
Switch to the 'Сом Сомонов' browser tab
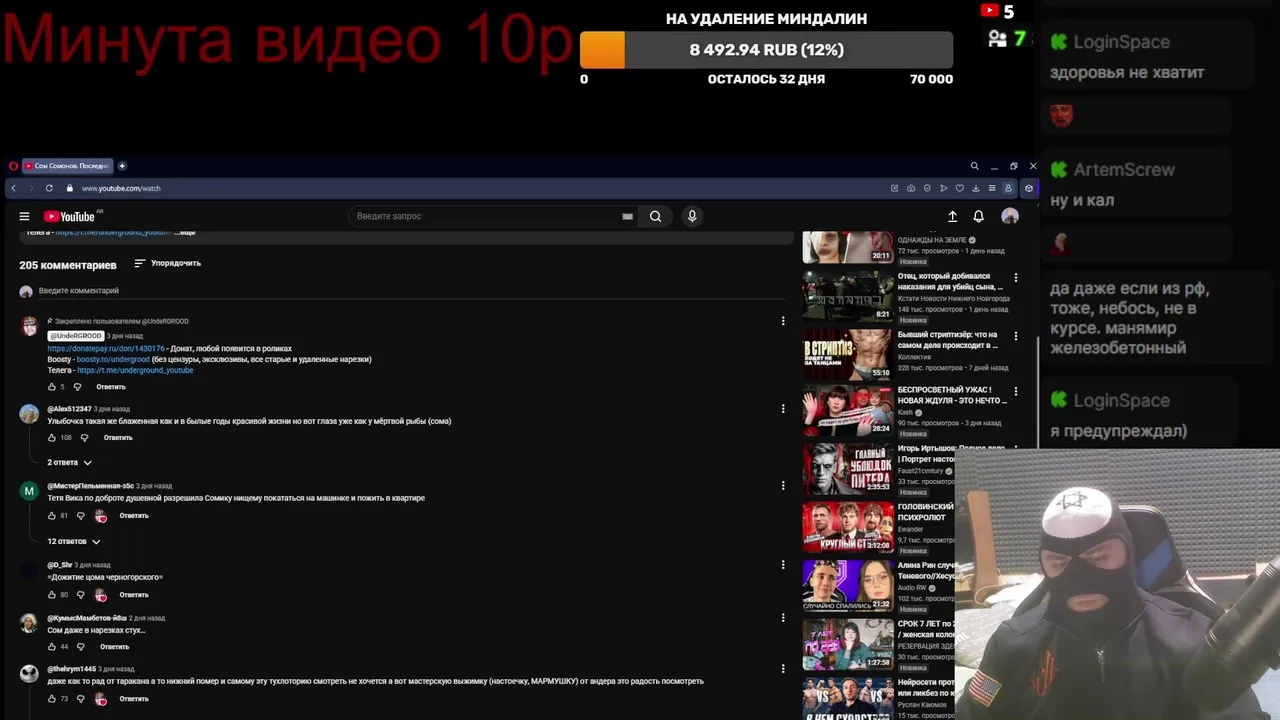(68, 166)
